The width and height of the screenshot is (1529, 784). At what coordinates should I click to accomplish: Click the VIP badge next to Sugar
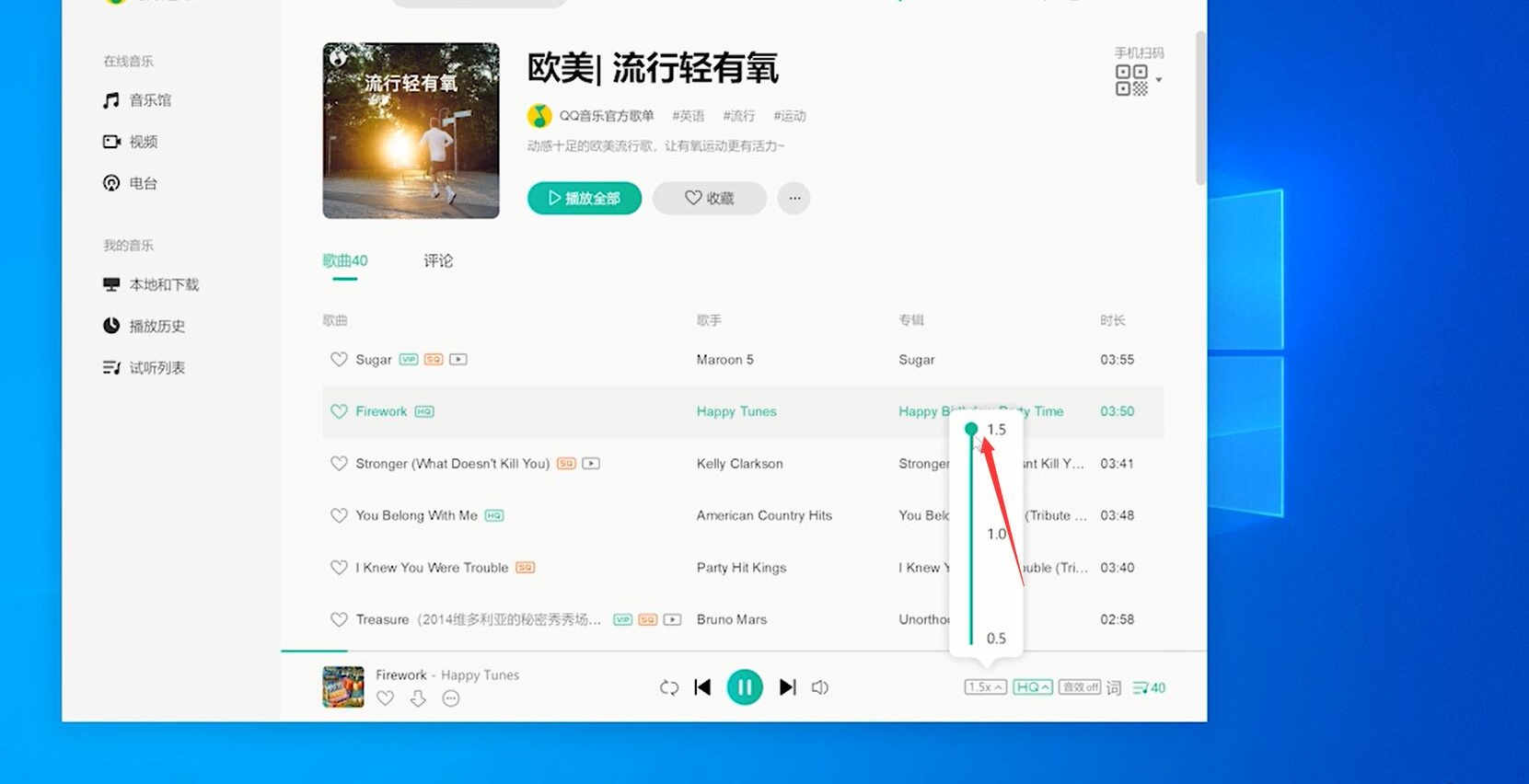click(x=409, y=360)
